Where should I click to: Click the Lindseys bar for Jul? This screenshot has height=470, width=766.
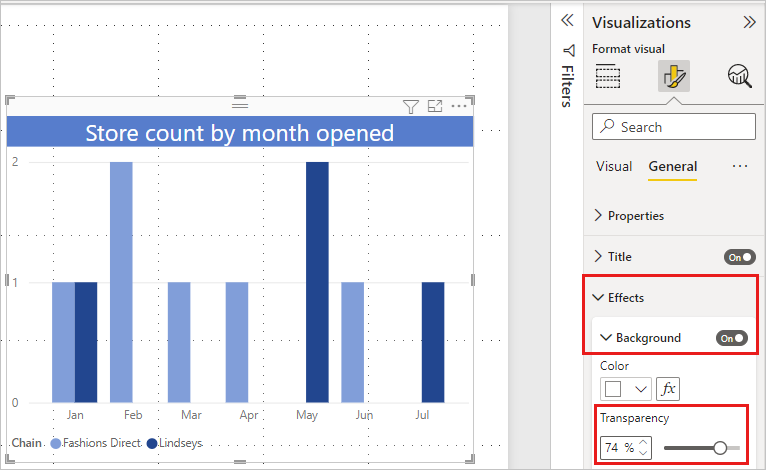[x=433, y=342]
